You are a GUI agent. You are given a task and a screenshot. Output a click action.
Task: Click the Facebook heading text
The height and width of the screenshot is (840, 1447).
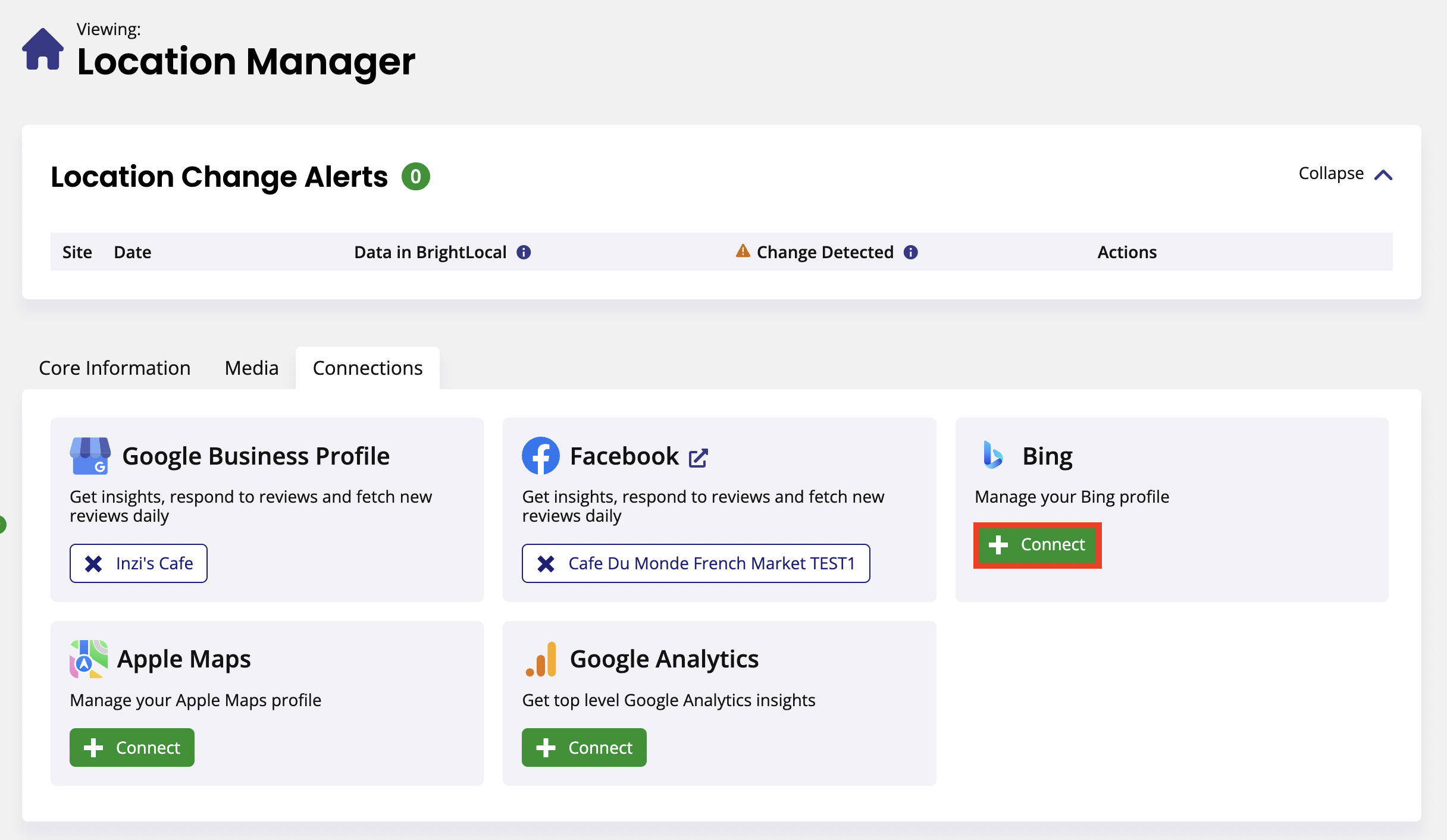624,456
